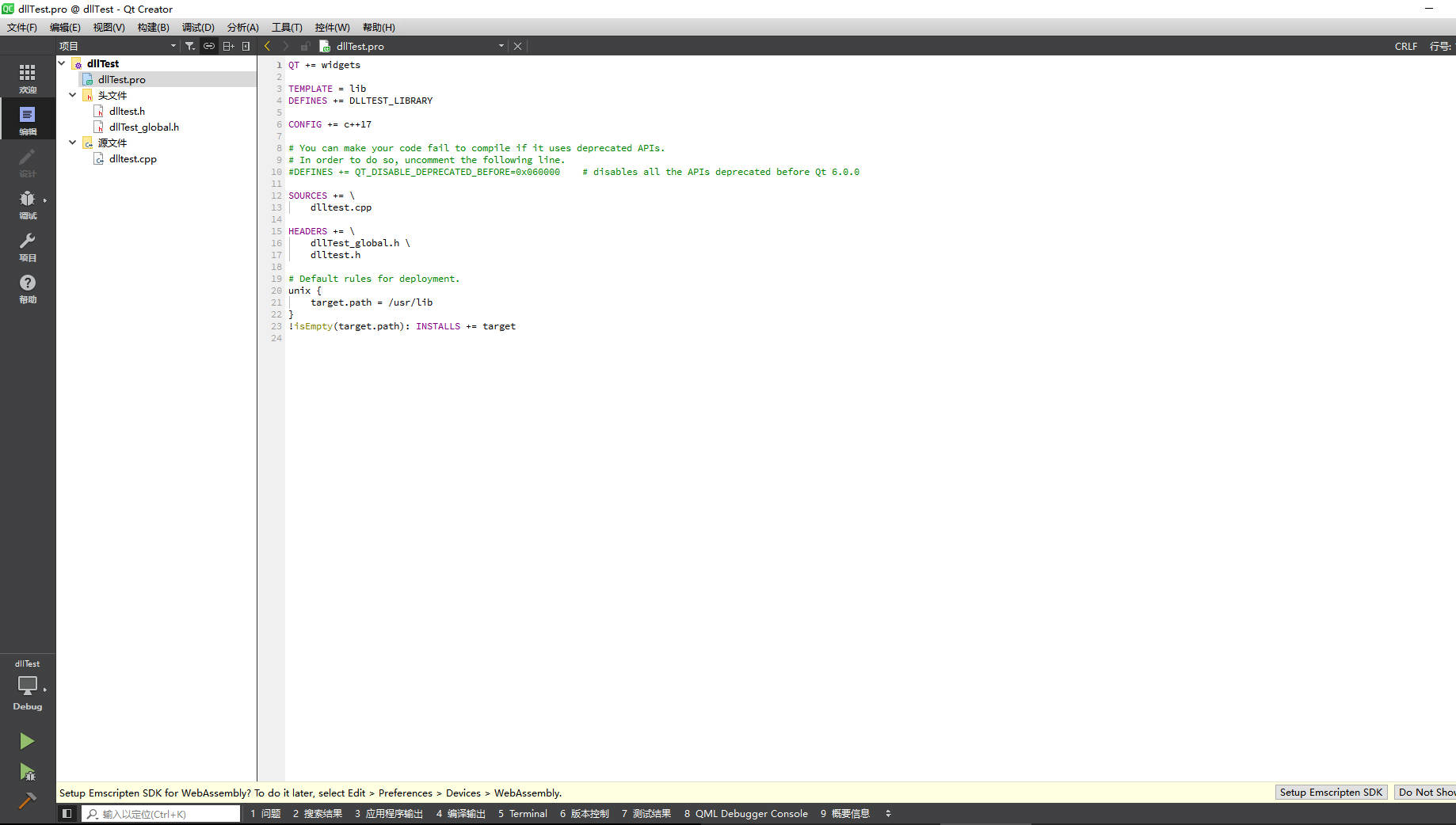Build project with hammer icon
Image resolution: width=1456 pixels, height=825 pixels.
coord(27,800)
